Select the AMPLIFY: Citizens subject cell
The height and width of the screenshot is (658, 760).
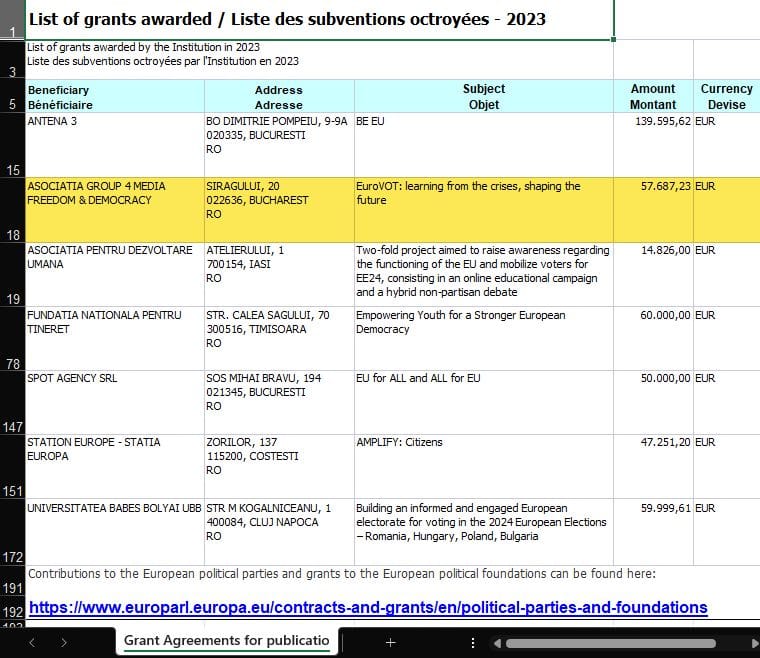484,467
